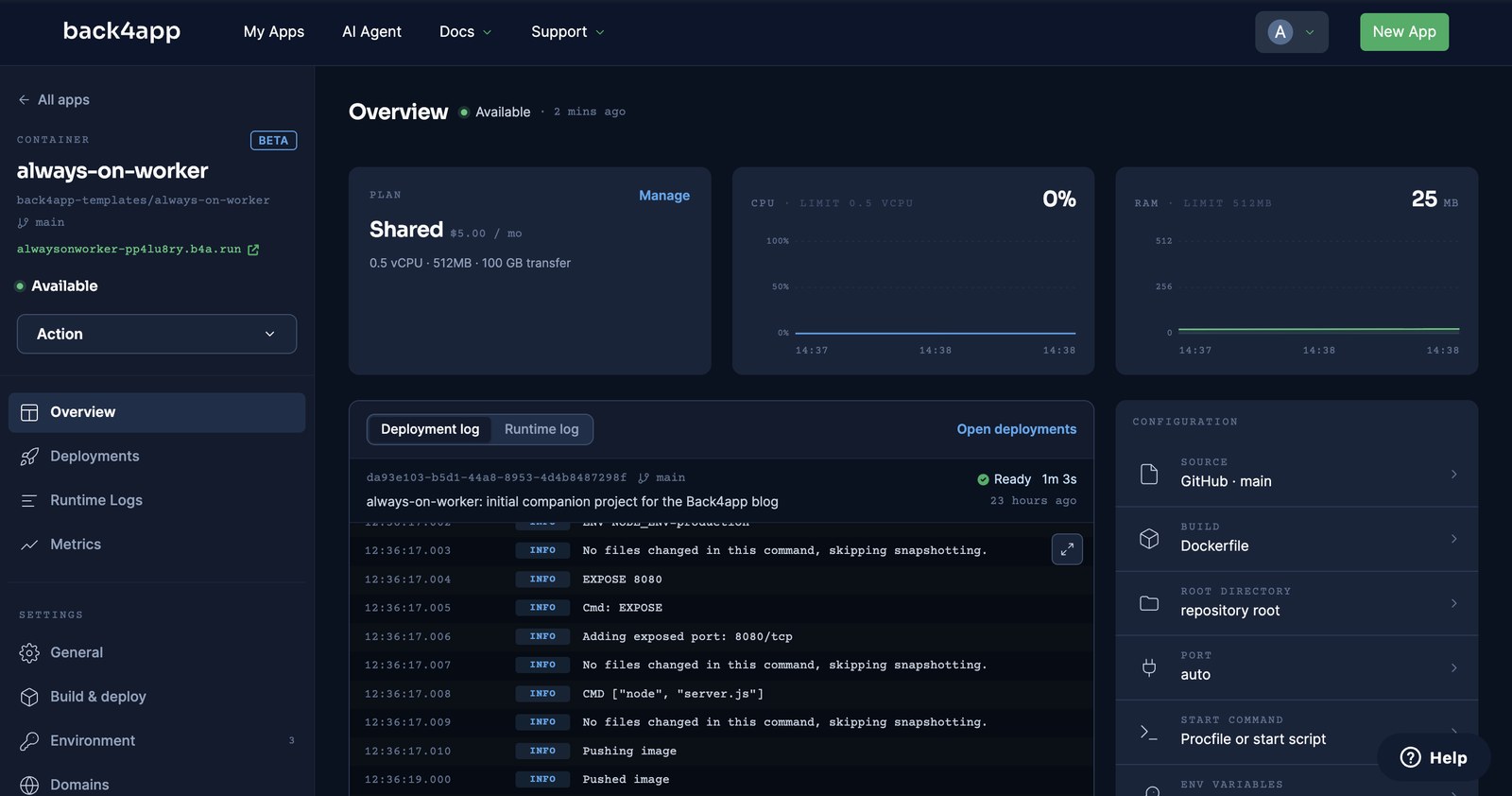Click the Deployments sidebar label
1512x796 pixels.
tap(94, 457)
